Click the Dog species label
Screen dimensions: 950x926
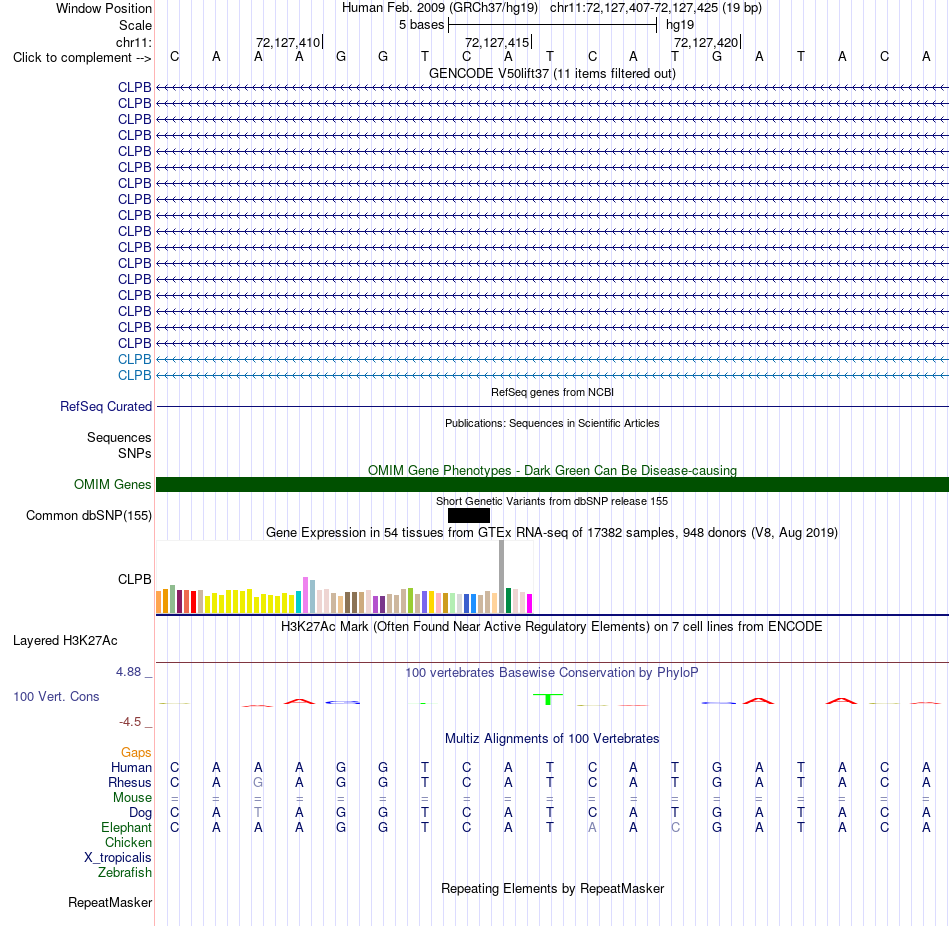pyautogui.click(x=140, y=813)
